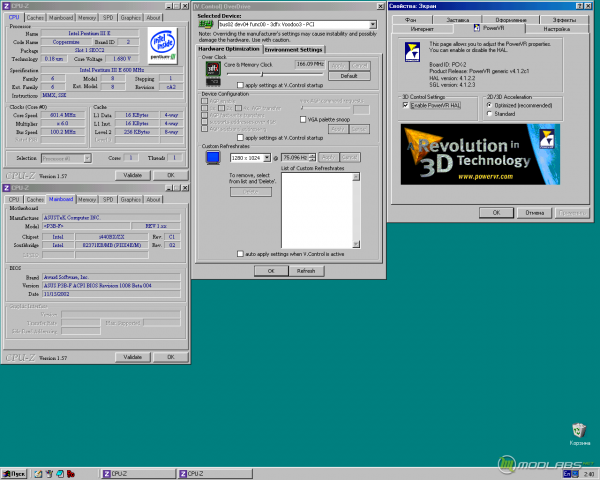600x480 pixels.
Task: Switch to first CPU-Z taskbar button
Action: coord(138,474)
